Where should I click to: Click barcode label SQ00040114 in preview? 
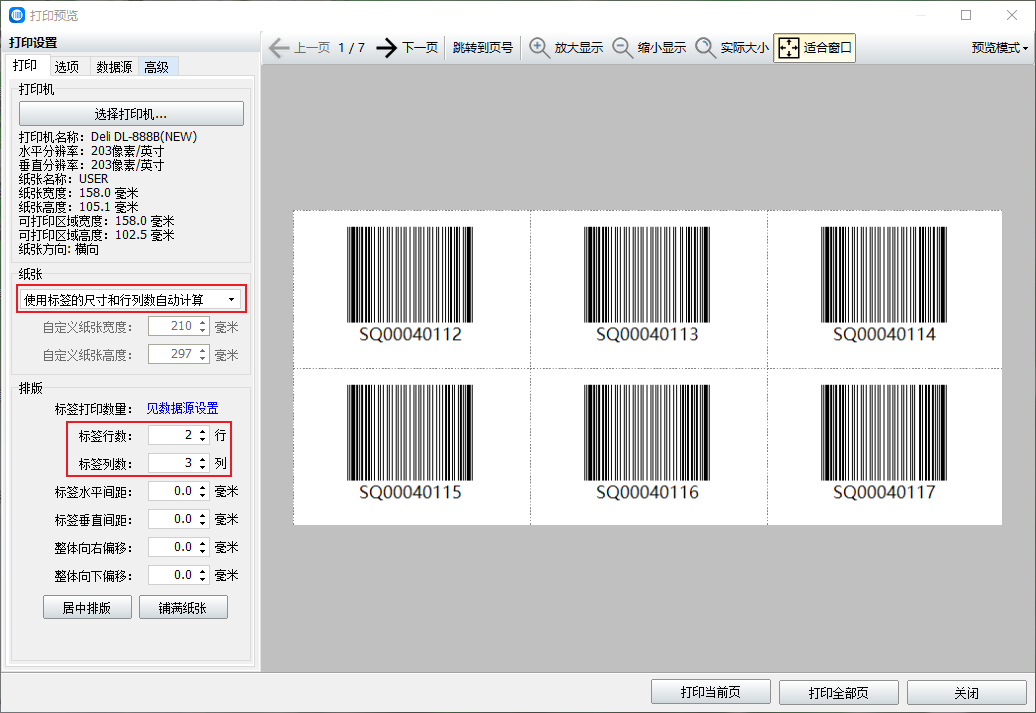tap(884, 285)
